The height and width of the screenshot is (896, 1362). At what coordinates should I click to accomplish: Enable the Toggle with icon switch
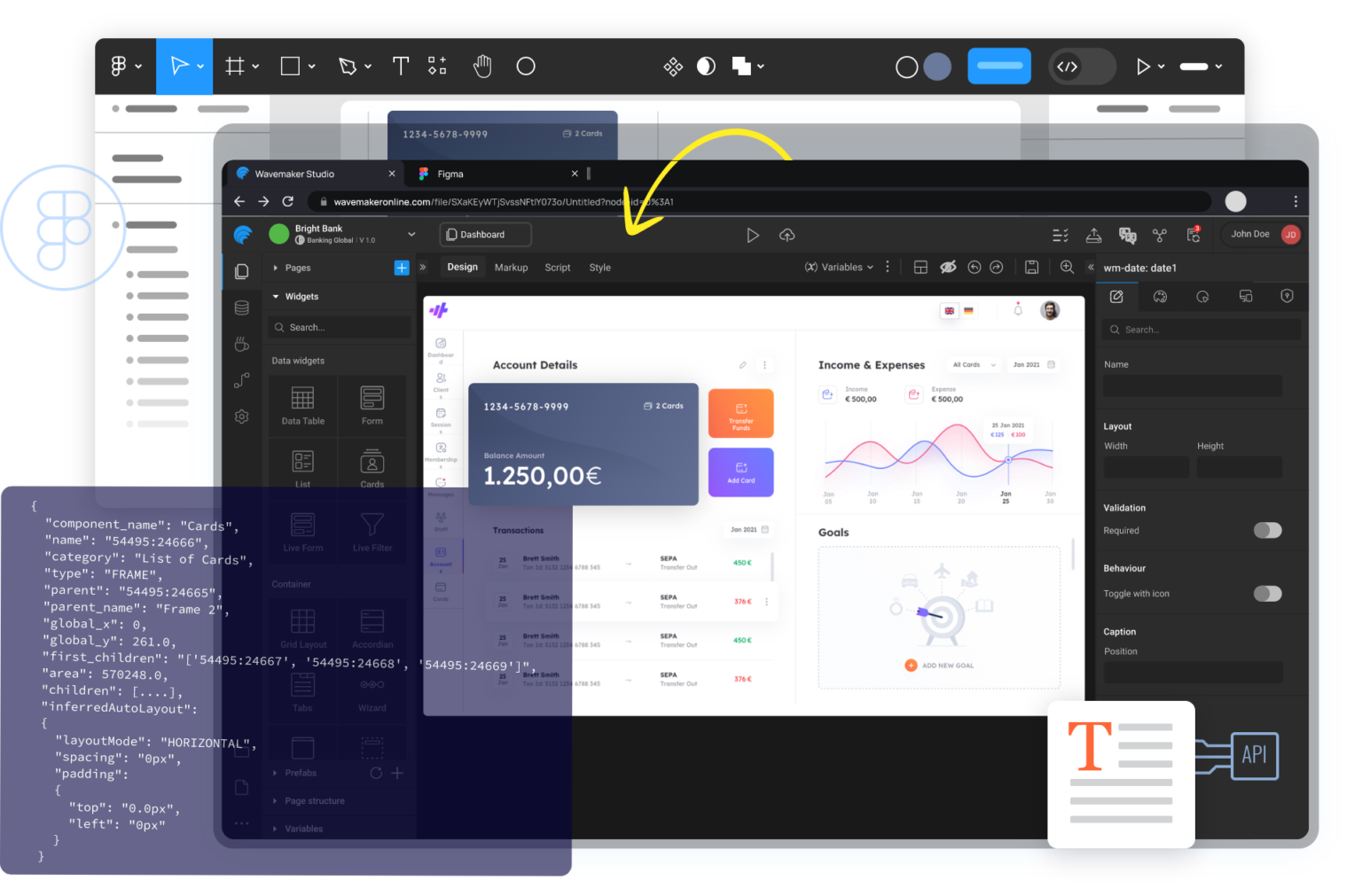point(1267,594)
